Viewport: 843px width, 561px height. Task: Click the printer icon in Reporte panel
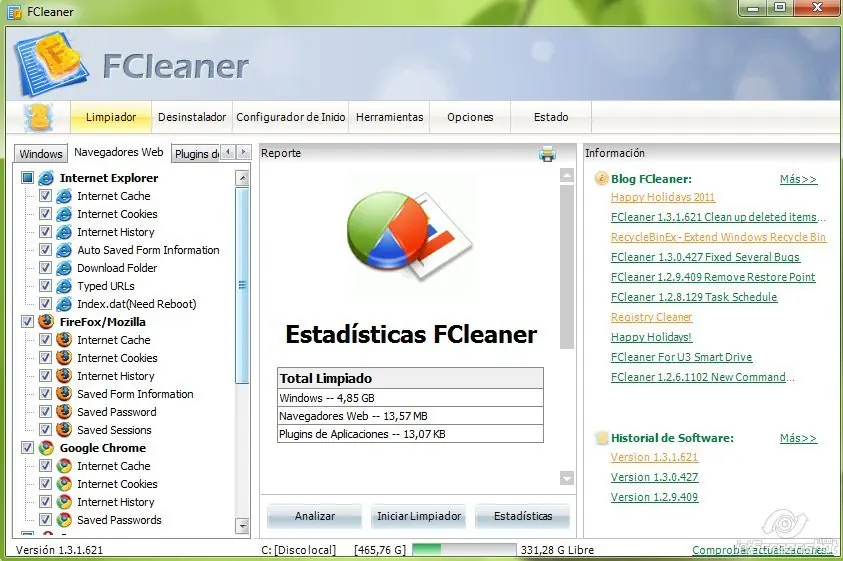[547, 154]
